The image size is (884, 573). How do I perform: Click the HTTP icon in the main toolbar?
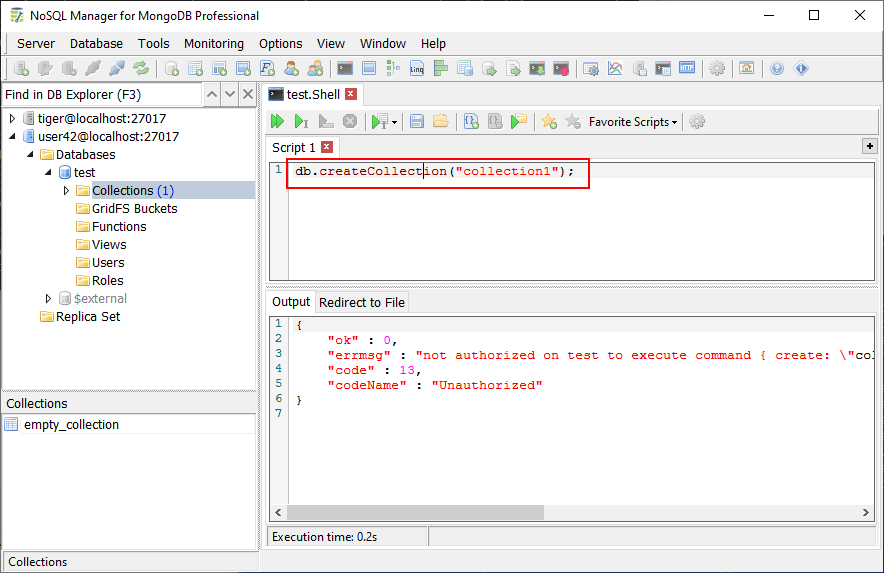click(687, 69)
